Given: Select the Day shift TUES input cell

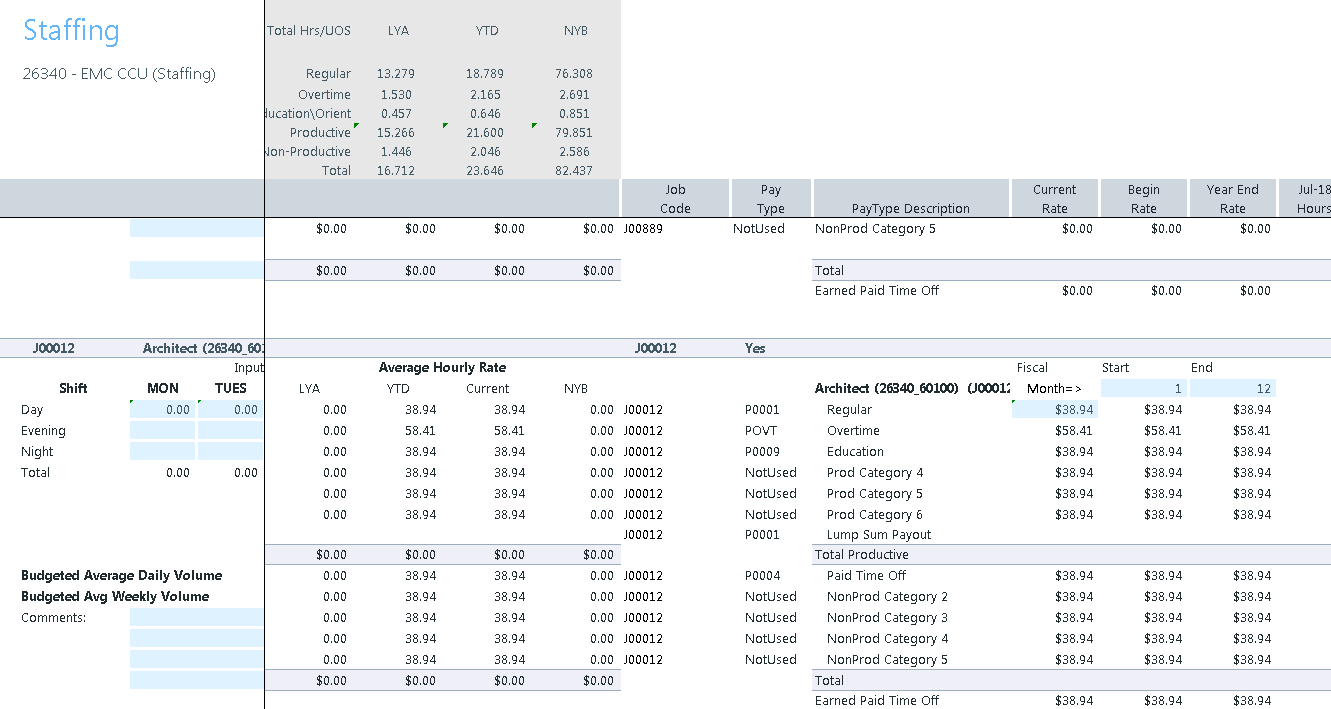Looking at the screenshot, I should point(230,409).
